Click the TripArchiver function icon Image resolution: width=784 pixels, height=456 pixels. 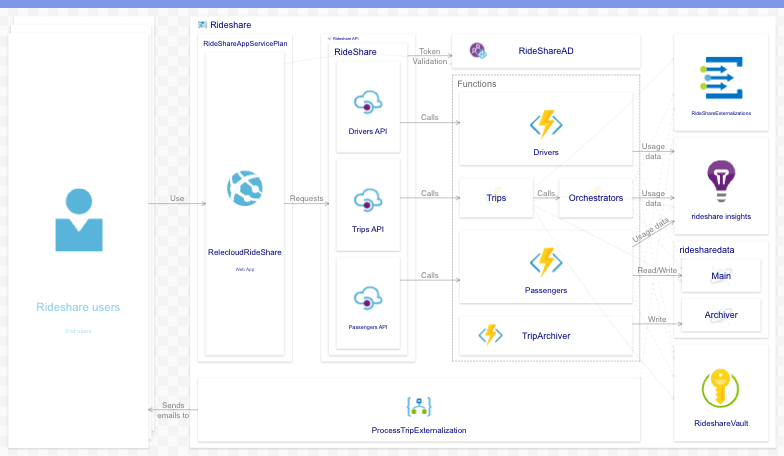[x=490, y=335]
